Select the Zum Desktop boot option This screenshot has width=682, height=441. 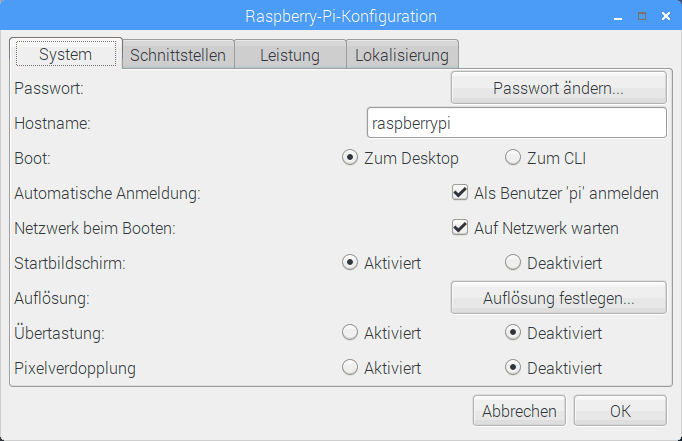coord(350,158)
